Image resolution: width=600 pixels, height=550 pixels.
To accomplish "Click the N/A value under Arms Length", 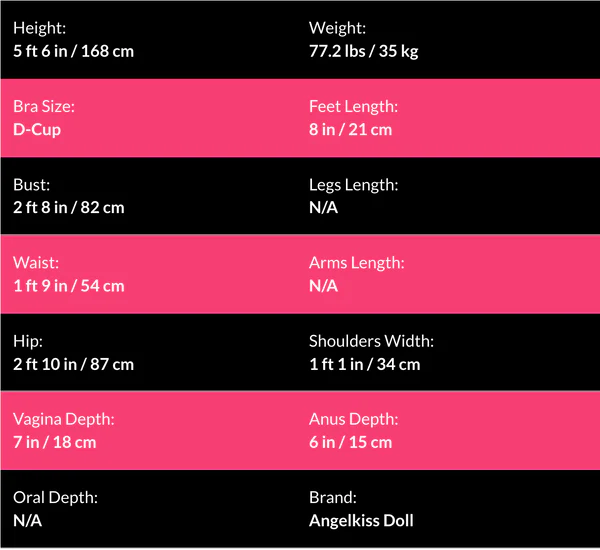I will 324,286.
